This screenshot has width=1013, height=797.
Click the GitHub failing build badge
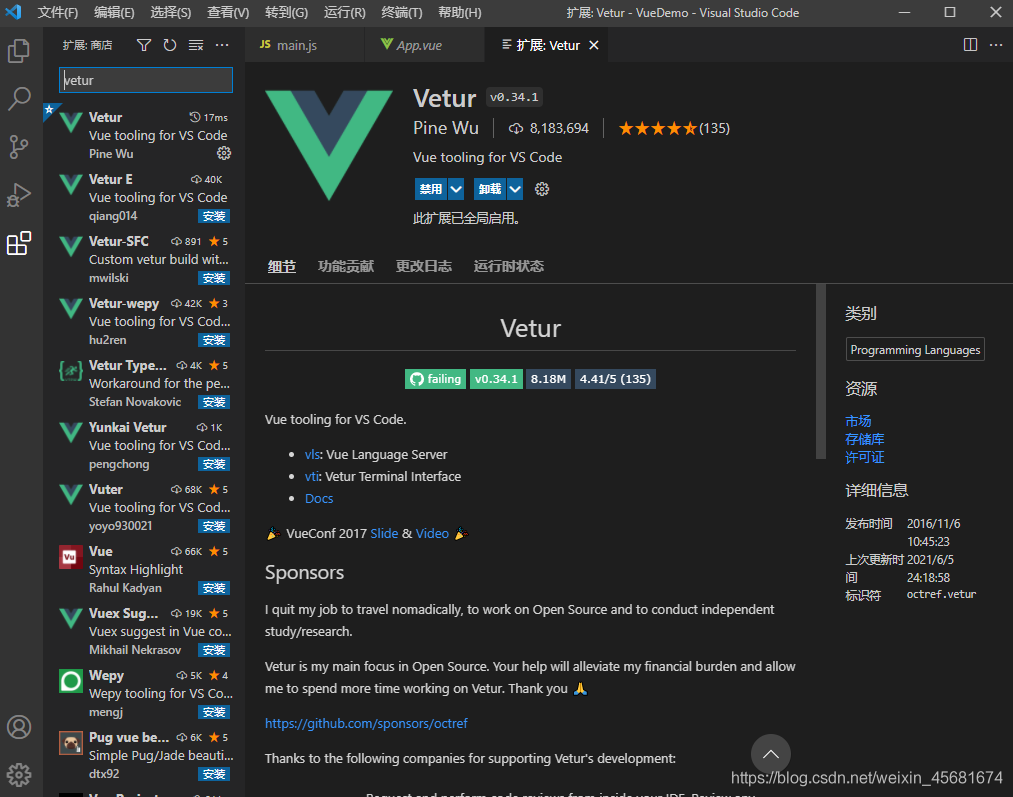point(435,379)
